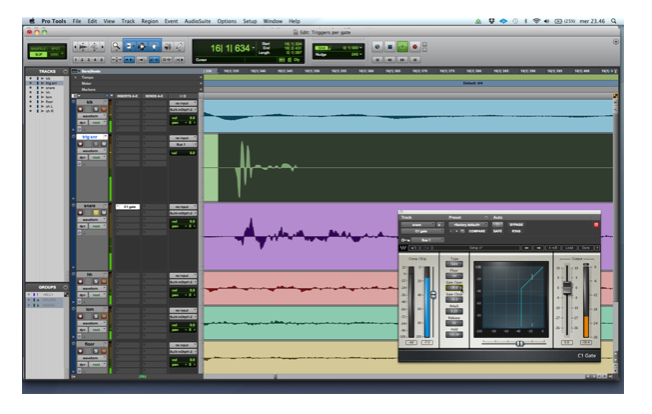Click the Load button in Waves toolbar
Image resolution: width=652 pixels, height=414 pixels.
[569, 248]
